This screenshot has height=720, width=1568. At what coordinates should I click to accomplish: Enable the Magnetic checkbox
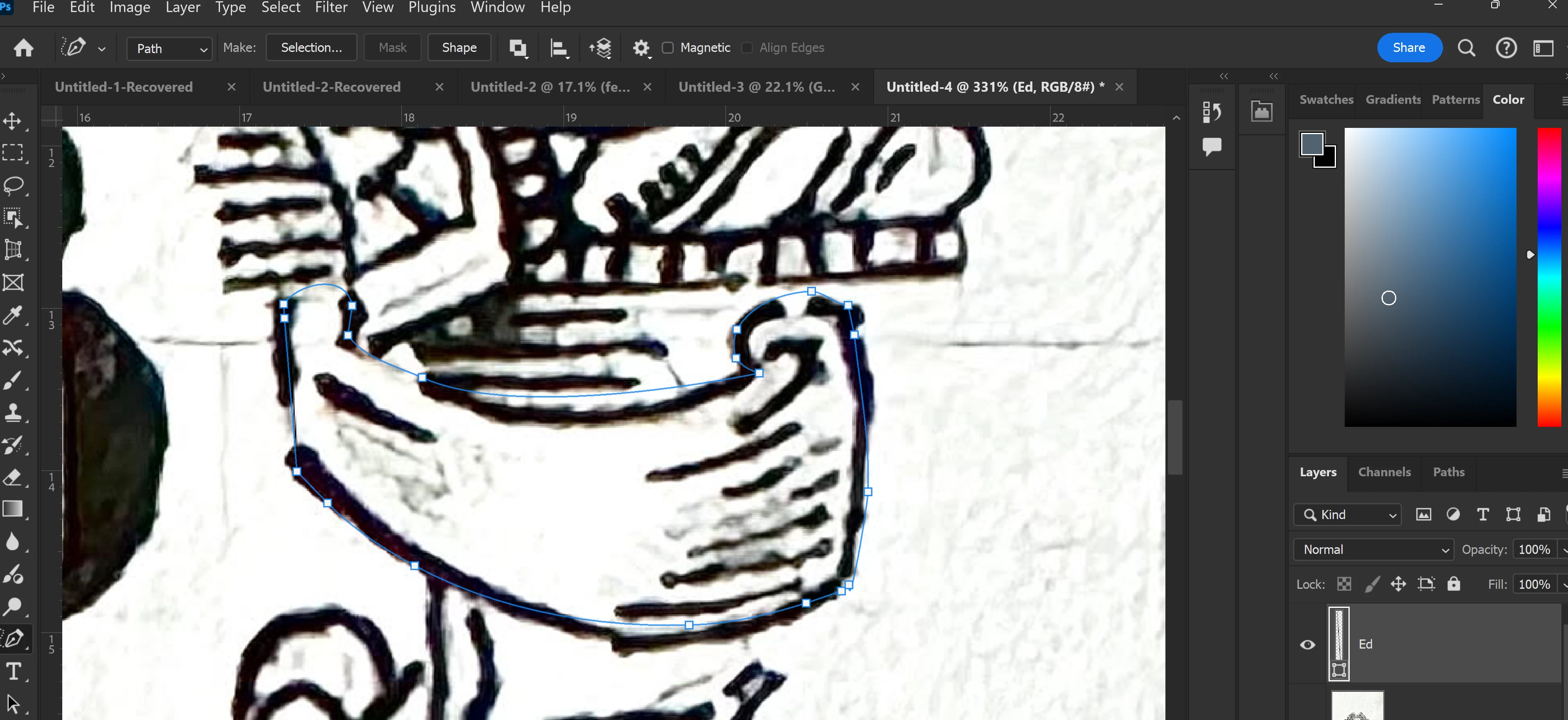[668, 48]
